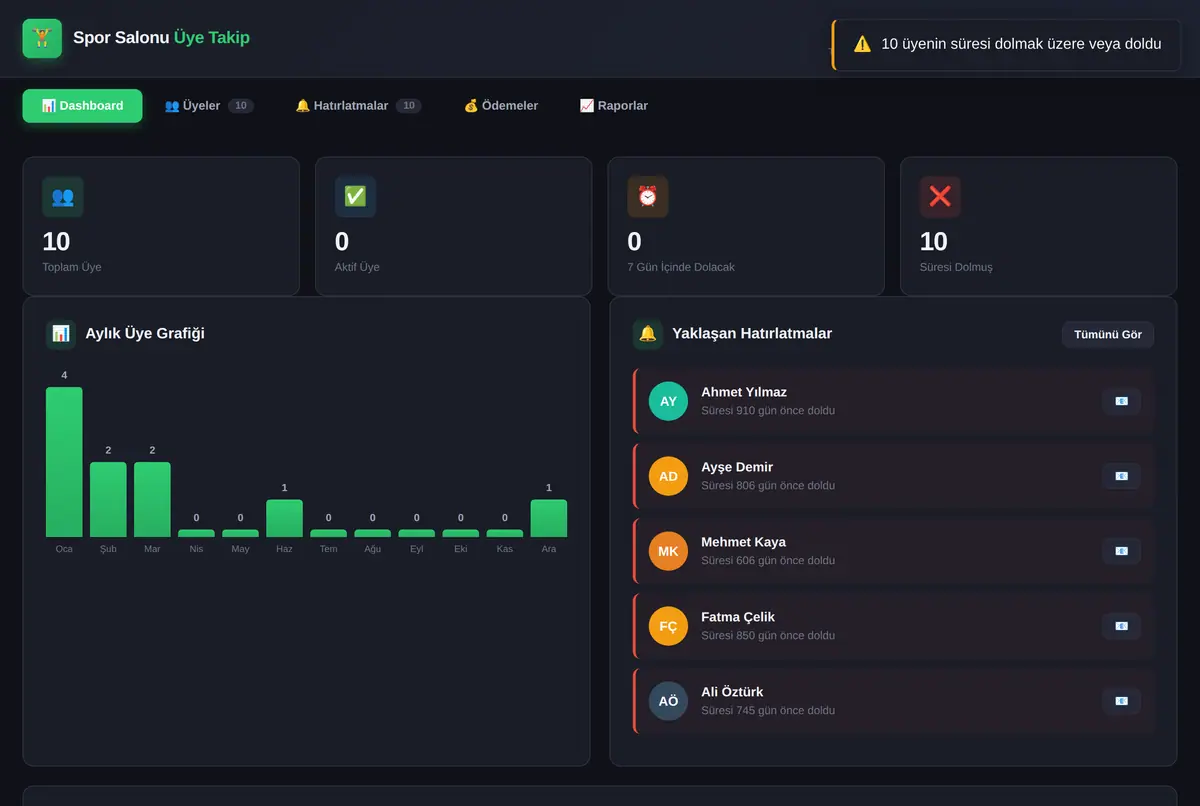
Task: Send email reminder to Ahmet Yılmaz
Action: click(1121, 401)
